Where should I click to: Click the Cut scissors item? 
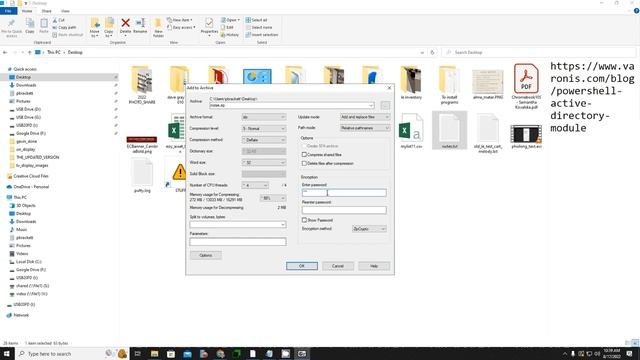(x=58, y=20)
